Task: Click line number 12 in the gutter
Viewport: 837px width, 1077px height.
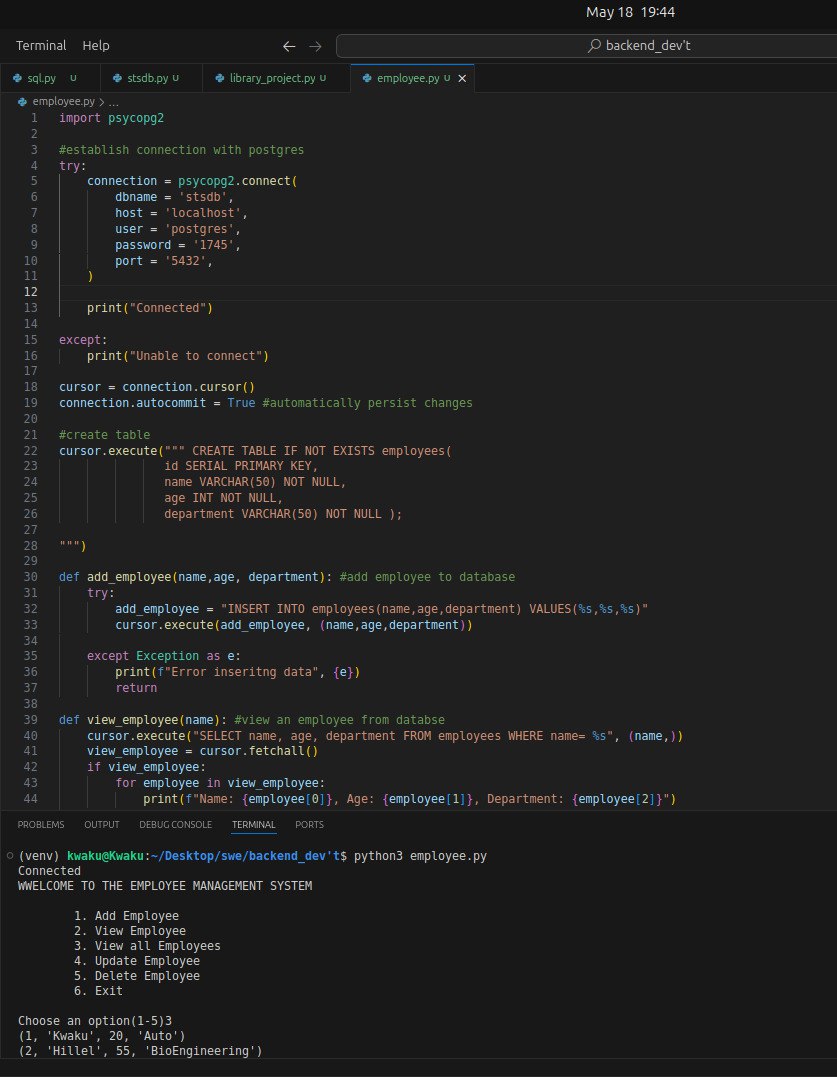Action: [31, 292]
